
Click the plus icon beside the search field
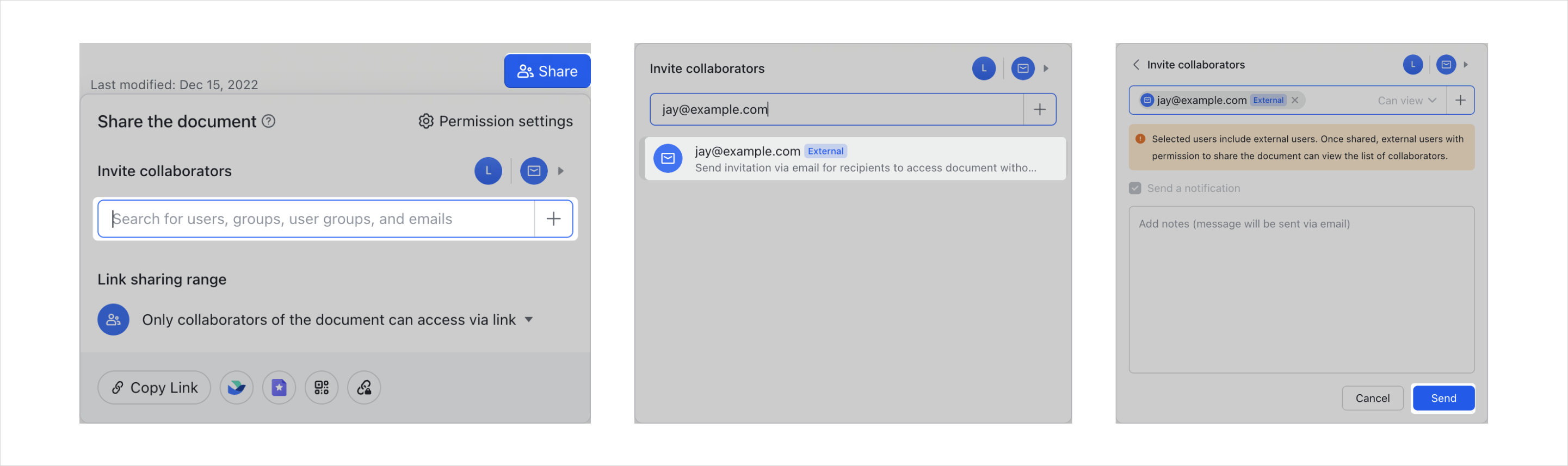coord(553,219)
